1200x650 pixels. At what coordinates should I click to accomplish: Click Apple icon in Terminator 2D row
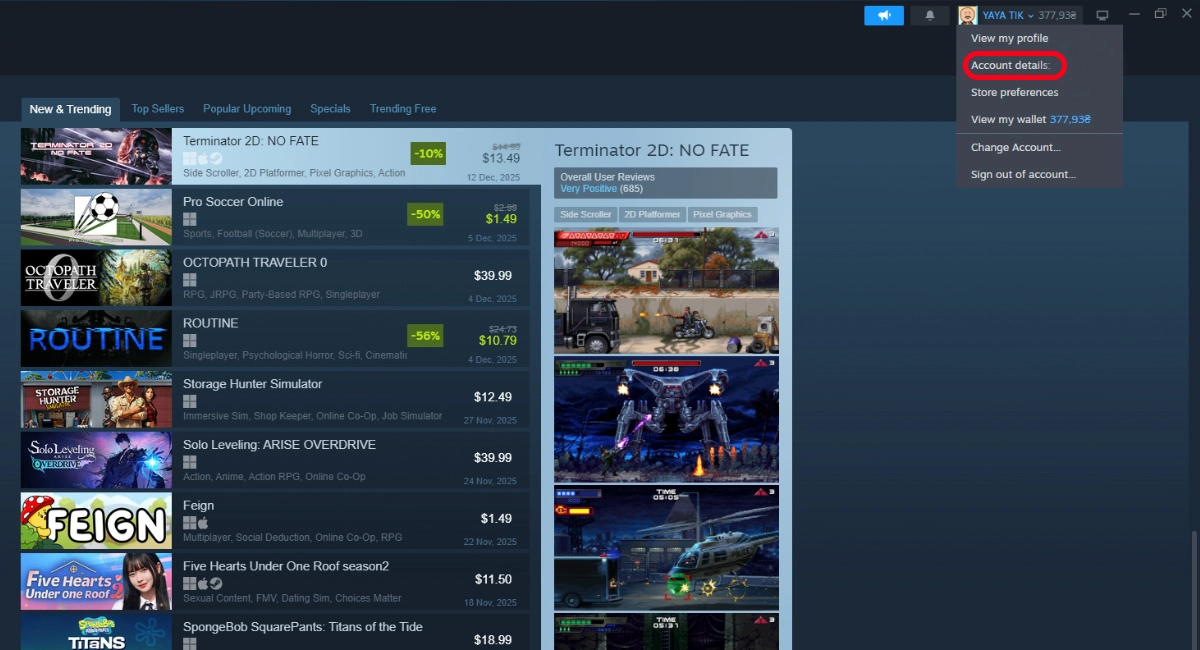[202, 159]
